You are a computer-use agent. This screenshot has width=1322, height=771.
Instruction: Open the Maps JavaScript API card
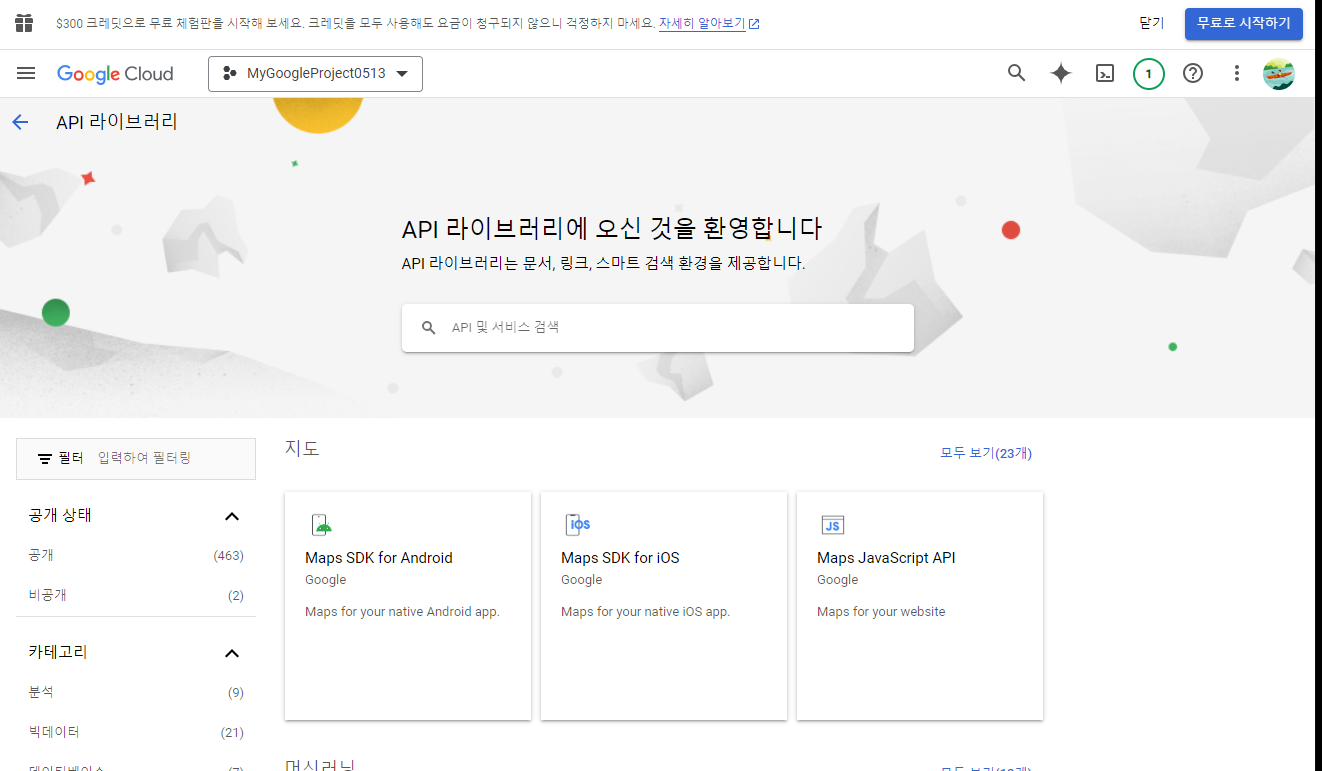click(920, 605)
